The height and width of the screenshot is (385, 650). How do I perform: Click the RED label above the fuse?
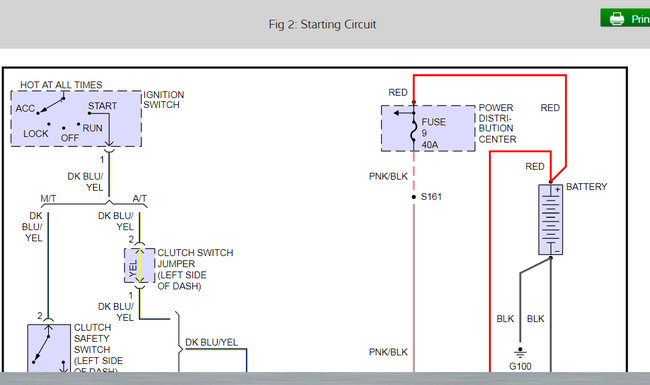(x=398, y=92)
